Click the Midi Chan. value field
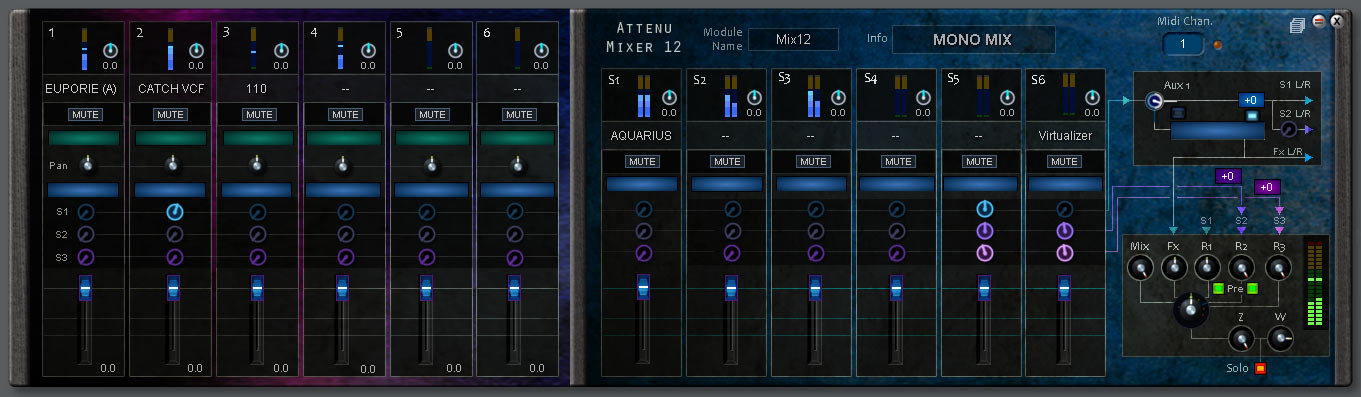 point(1183,44)
